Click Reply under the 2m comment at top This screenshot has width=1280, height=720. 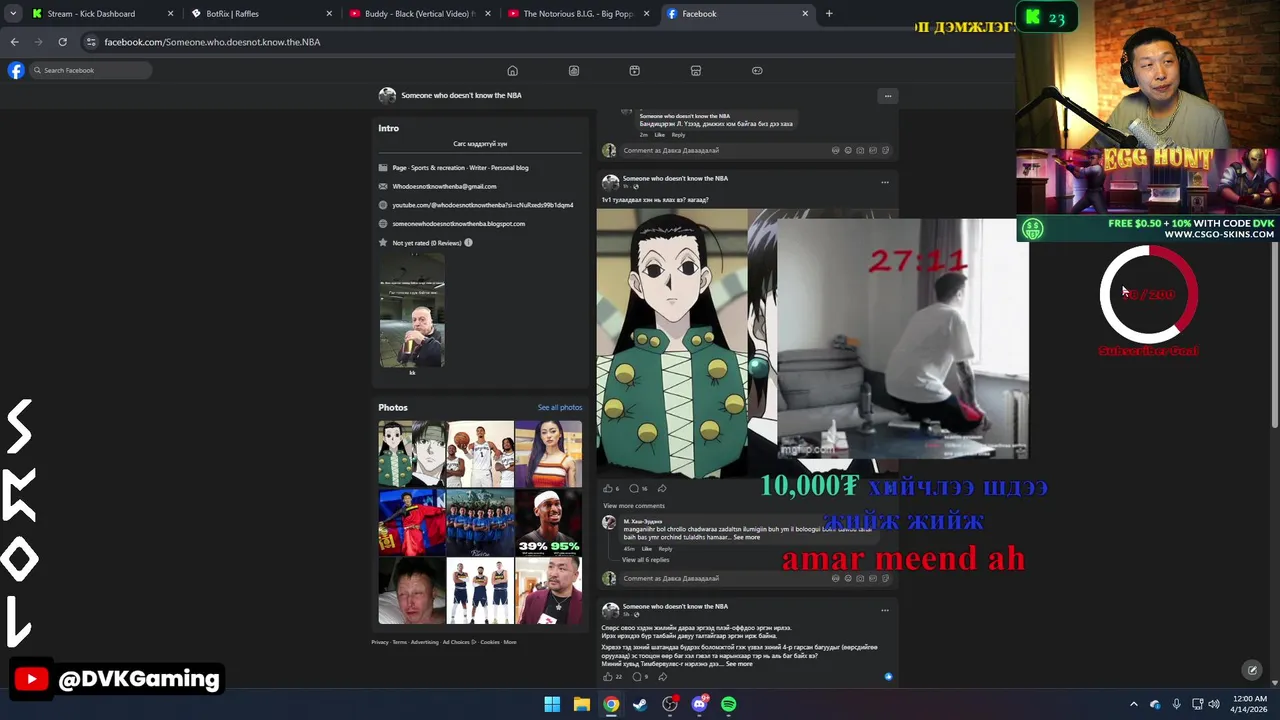[678, 135]
